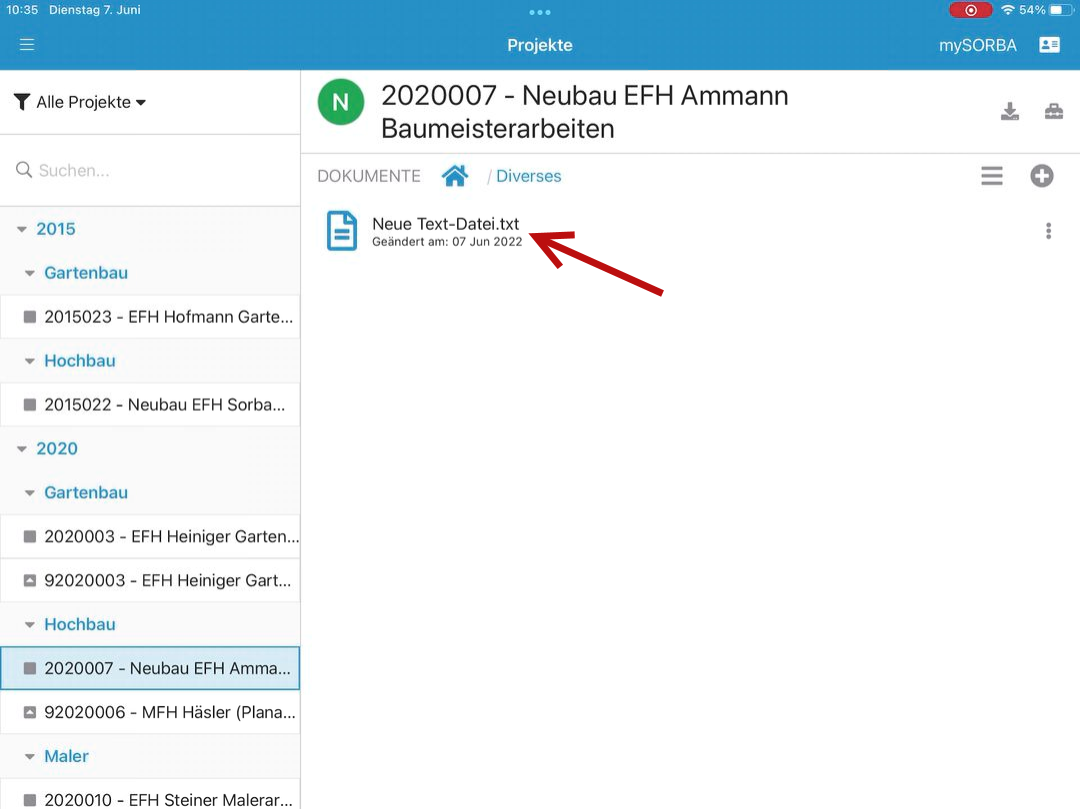Open the Diverses breadcrumb folder
Image resolution: width=1080 pixels, height=809 pixels.
528,176
